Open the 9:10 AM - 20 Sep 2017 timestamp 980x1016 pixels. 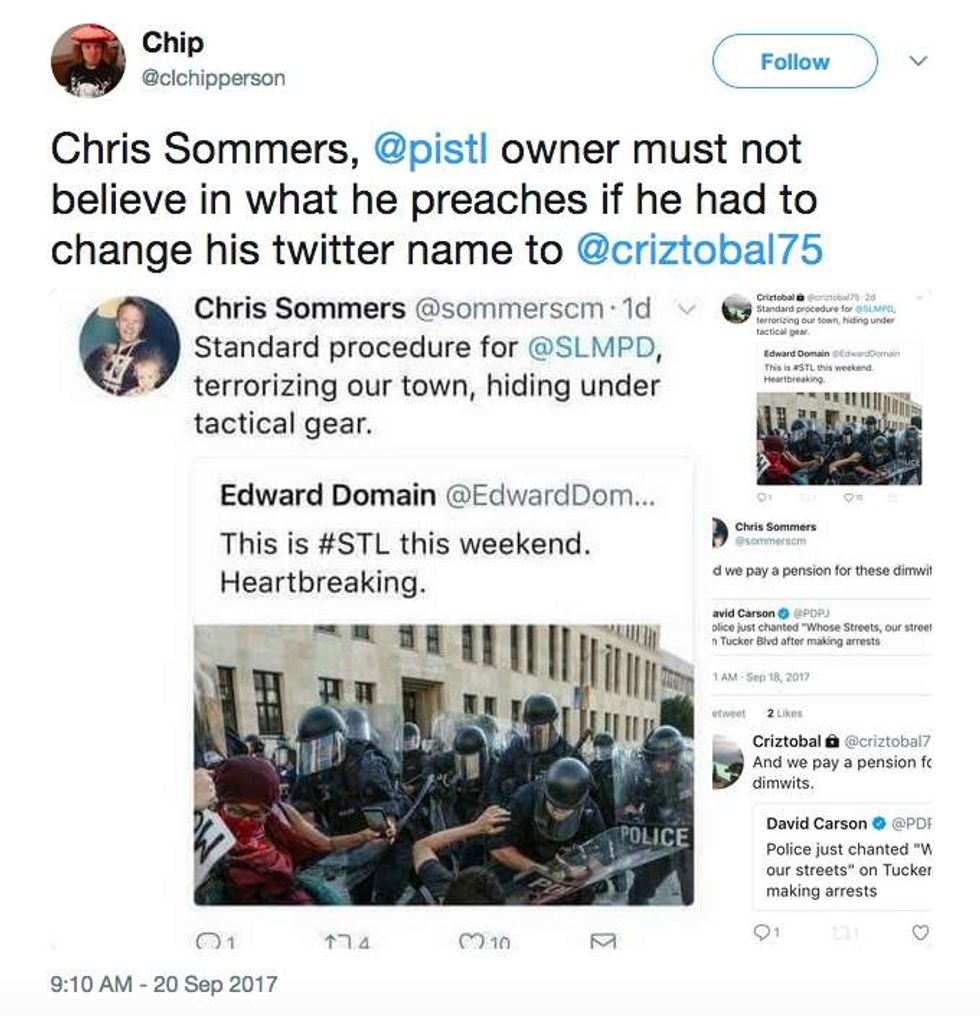[x=163, y=983]
